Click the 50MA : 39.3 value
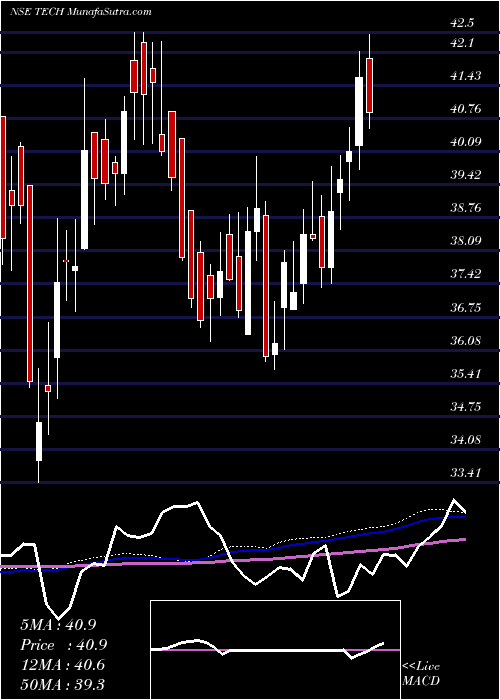The width and height of the screenshot is (500, 700). (x=63, y=685)
